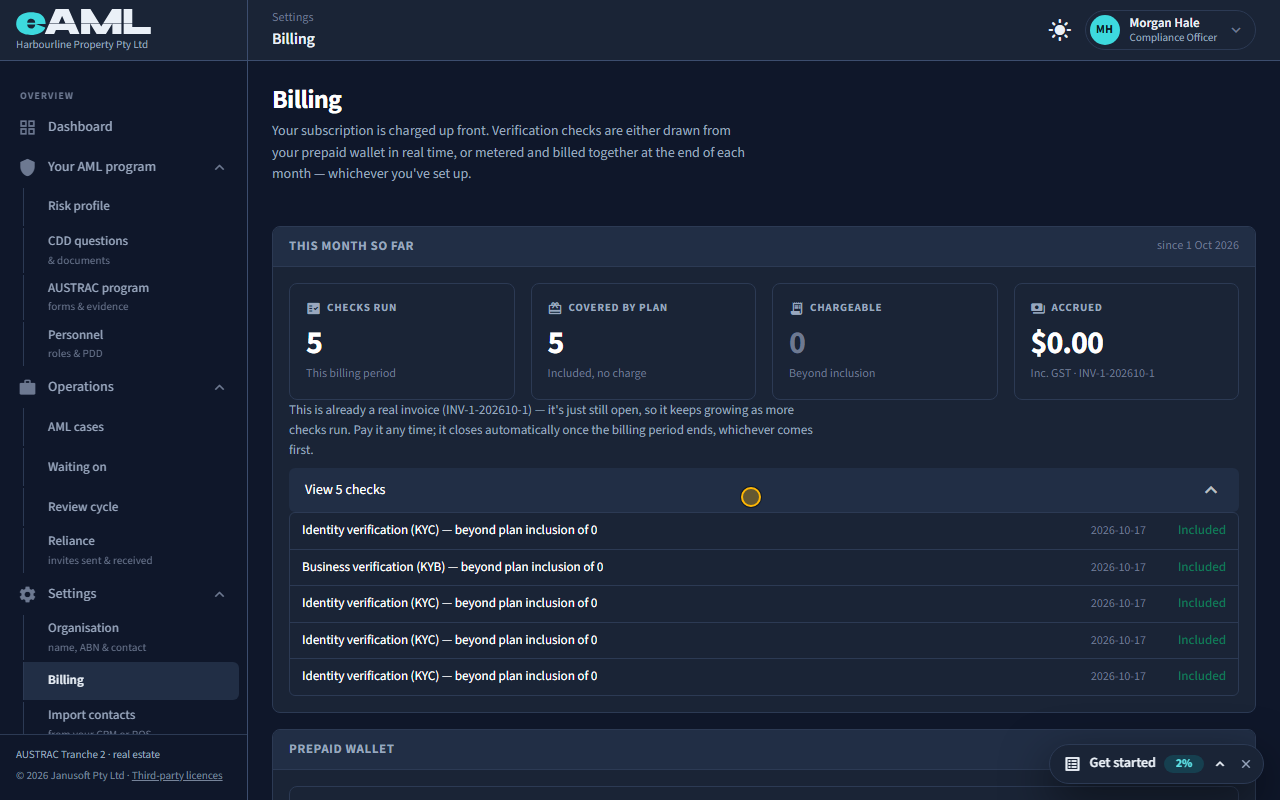Collapse the Your AML program section
1280x800 pixels.
(219, 167)
